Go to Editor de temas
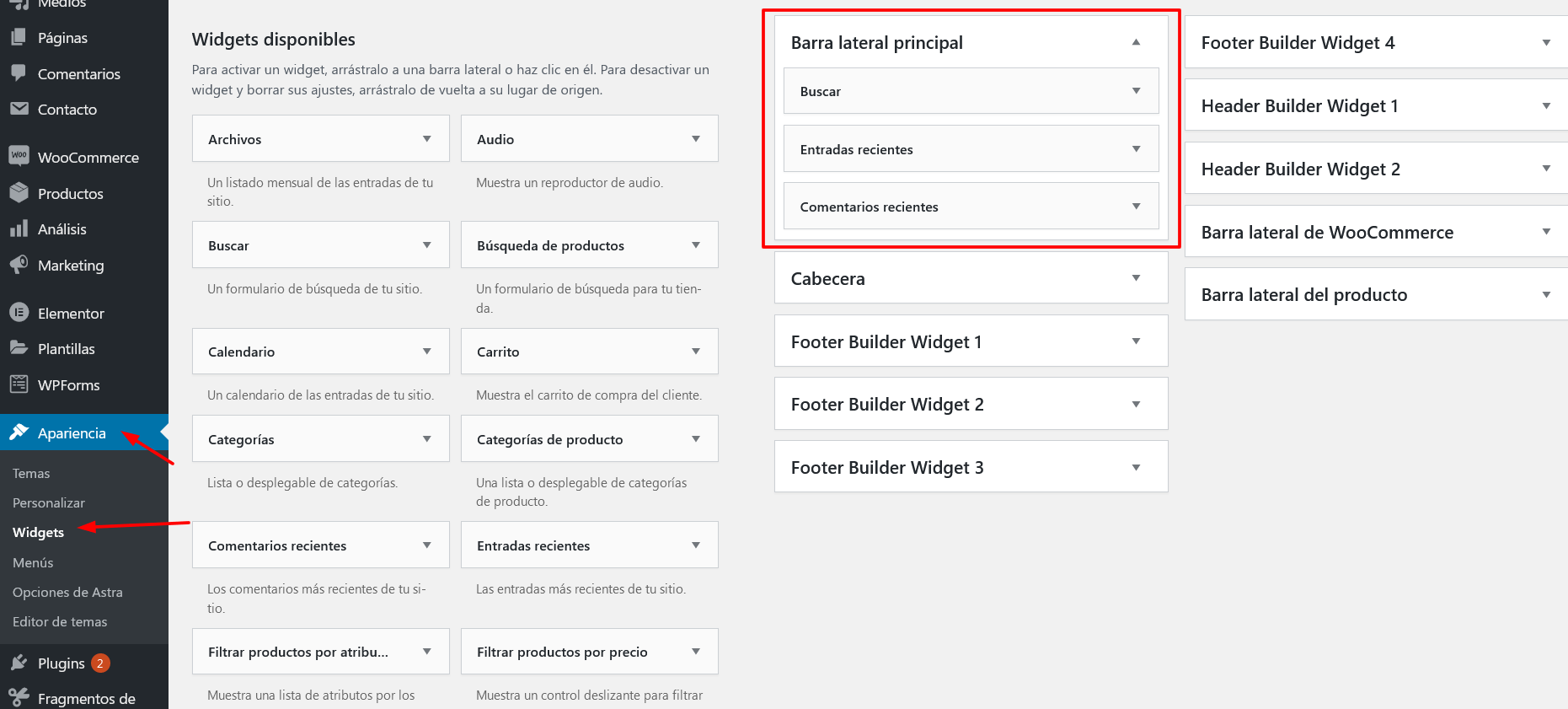This screenshot has height=709, width=1568. tap(60, 621)
